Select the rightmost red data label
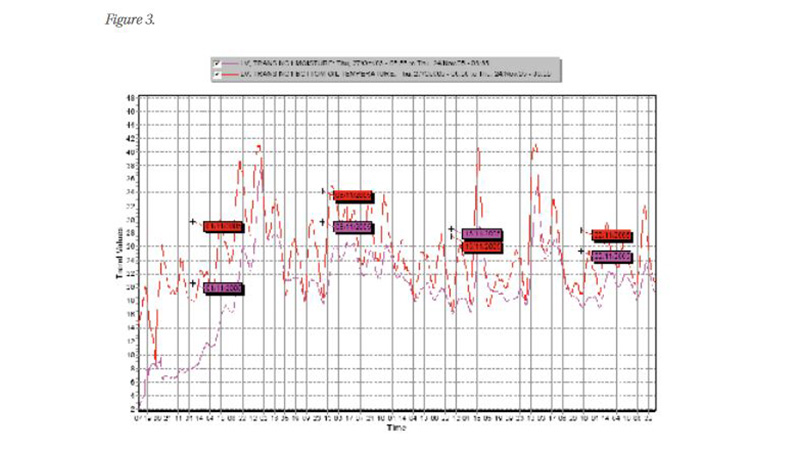Image resolution: width=800 pixels, height=450 pixels. pyautogui.click(x=612, y=235)
